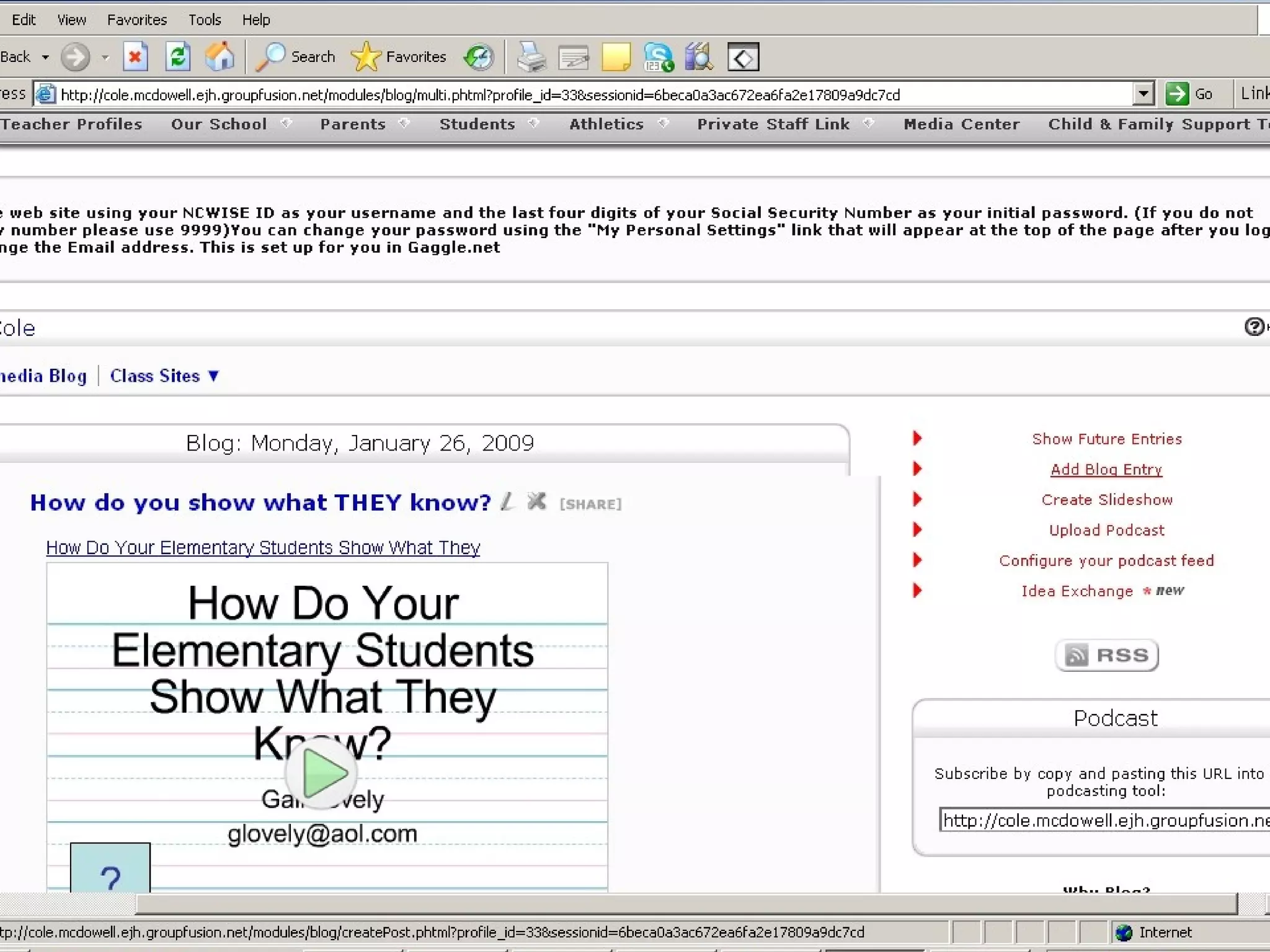Open the Tools menu
Viewport: 1270px width, 952px height.
point(205,20)
